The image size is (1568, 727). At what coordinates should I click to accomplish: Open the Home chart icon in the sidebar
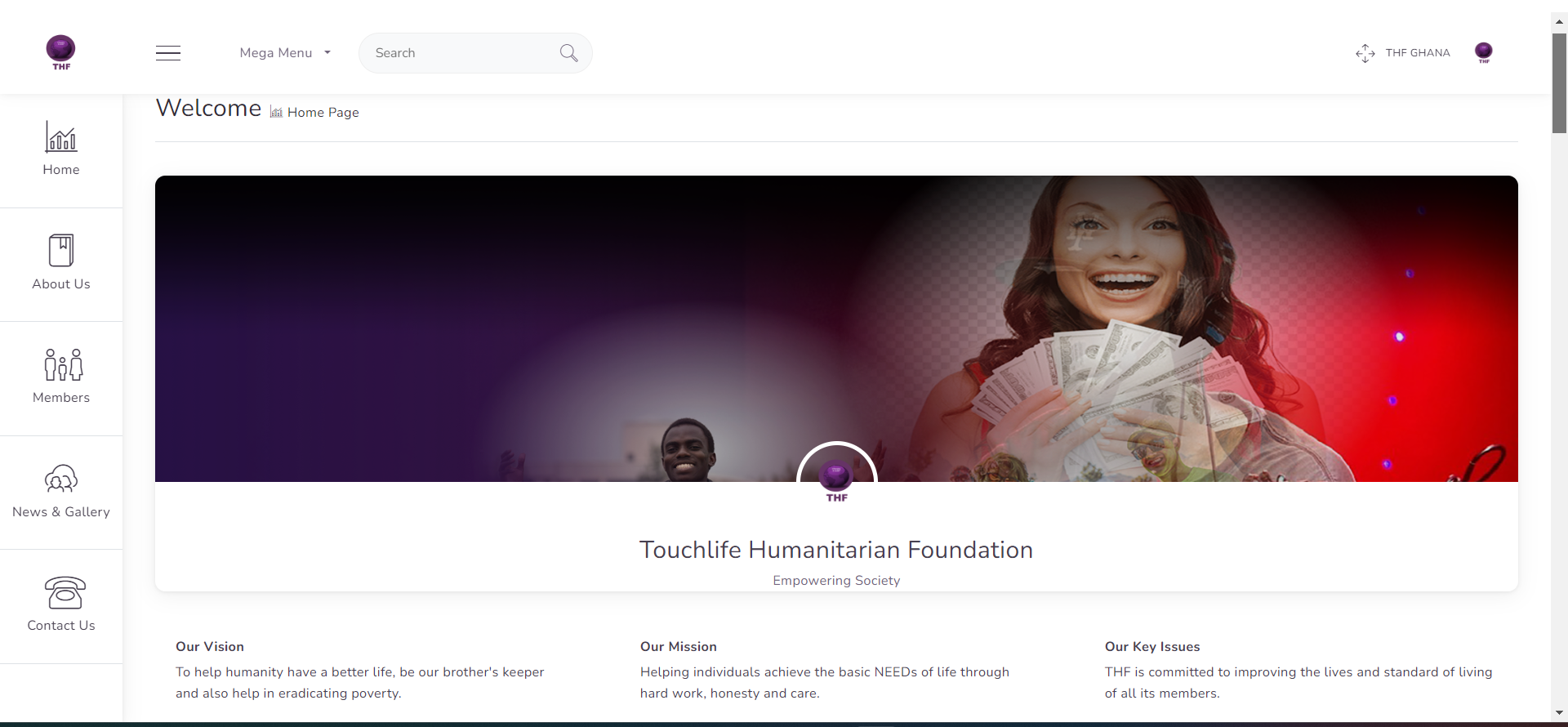(61, 136)
